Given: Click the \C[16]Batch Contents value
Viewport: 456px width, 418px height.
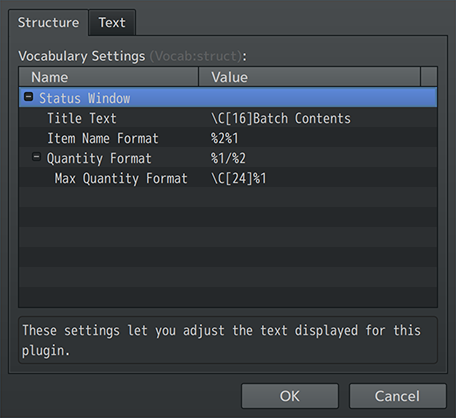Looking at the screenshot, I should click(x=281, y=118).
